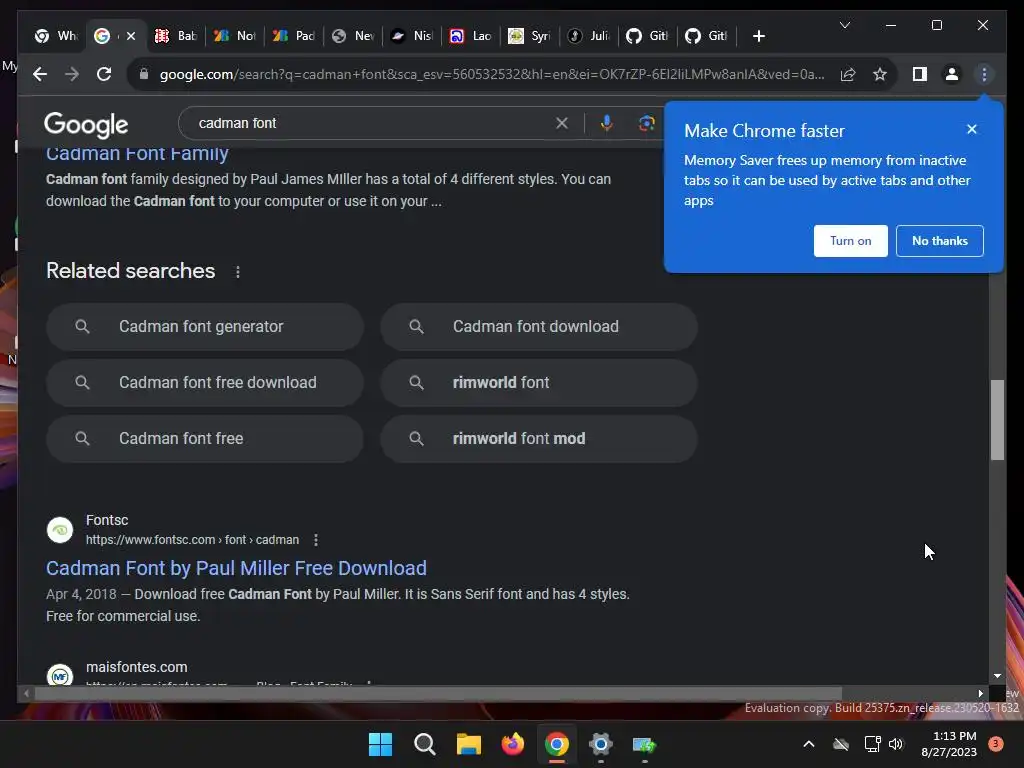Open Chrome side panel icon

coord(920,74)
